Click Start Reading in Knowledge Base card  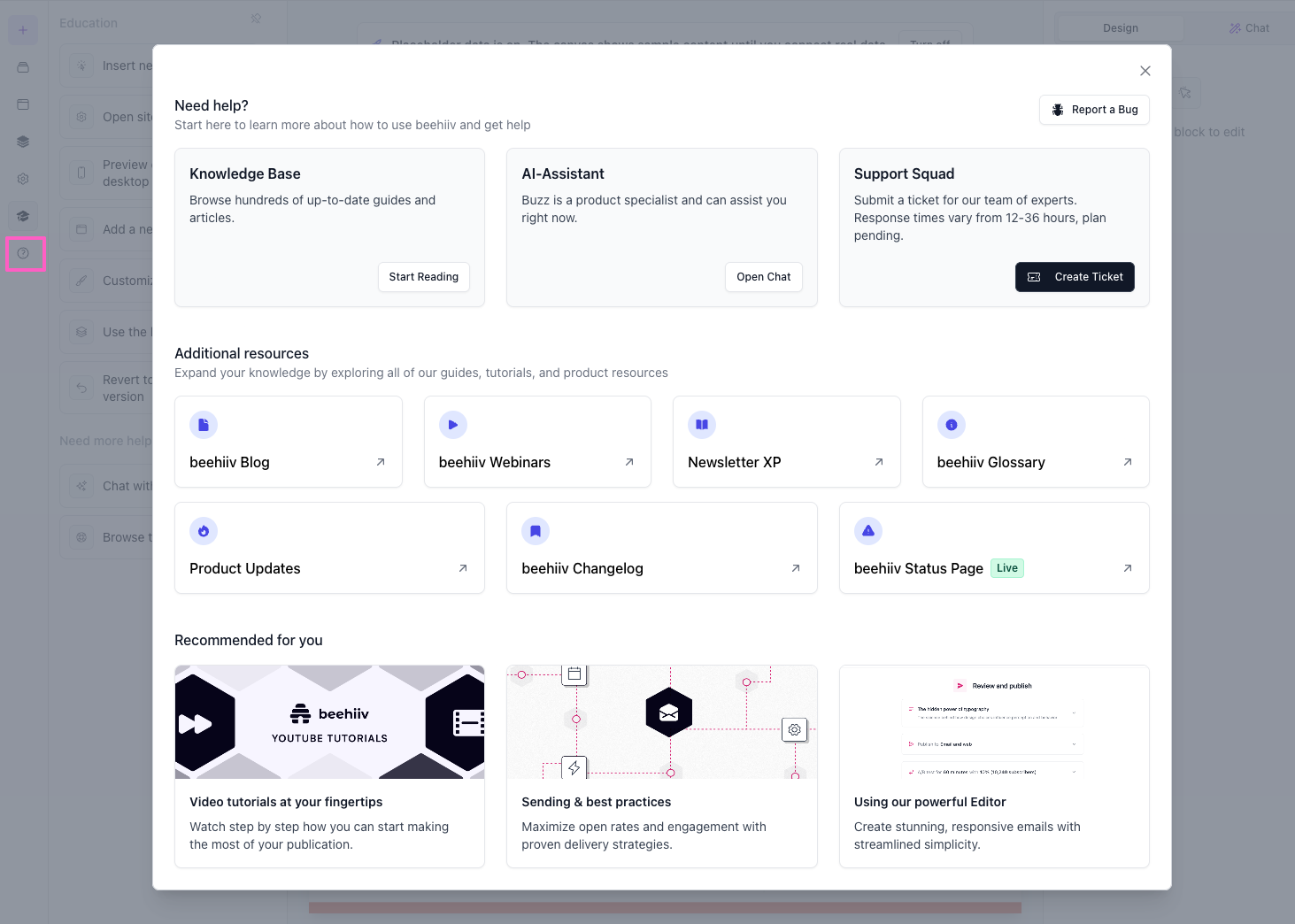(x=424, y=277)
